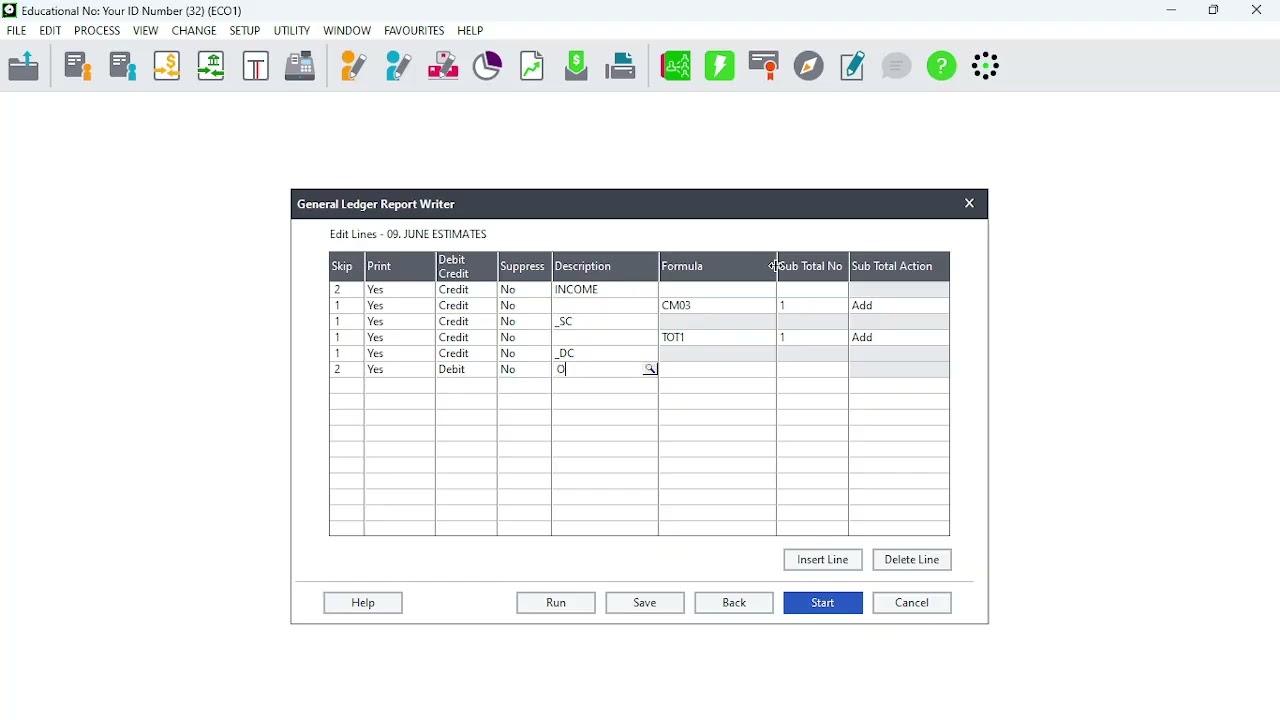Click the green chart book toolbar icon

coord(676,67)
